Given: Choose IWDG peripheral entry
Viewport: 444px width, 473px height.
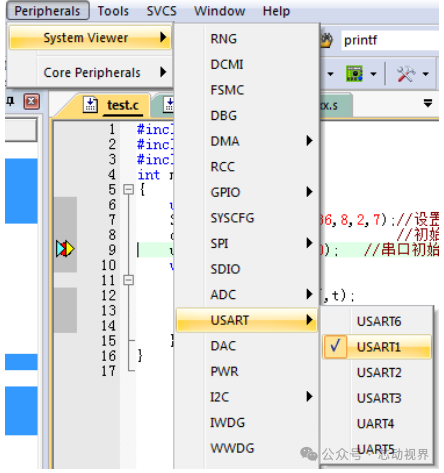Looking at the screenshot, I should (247, 423).
